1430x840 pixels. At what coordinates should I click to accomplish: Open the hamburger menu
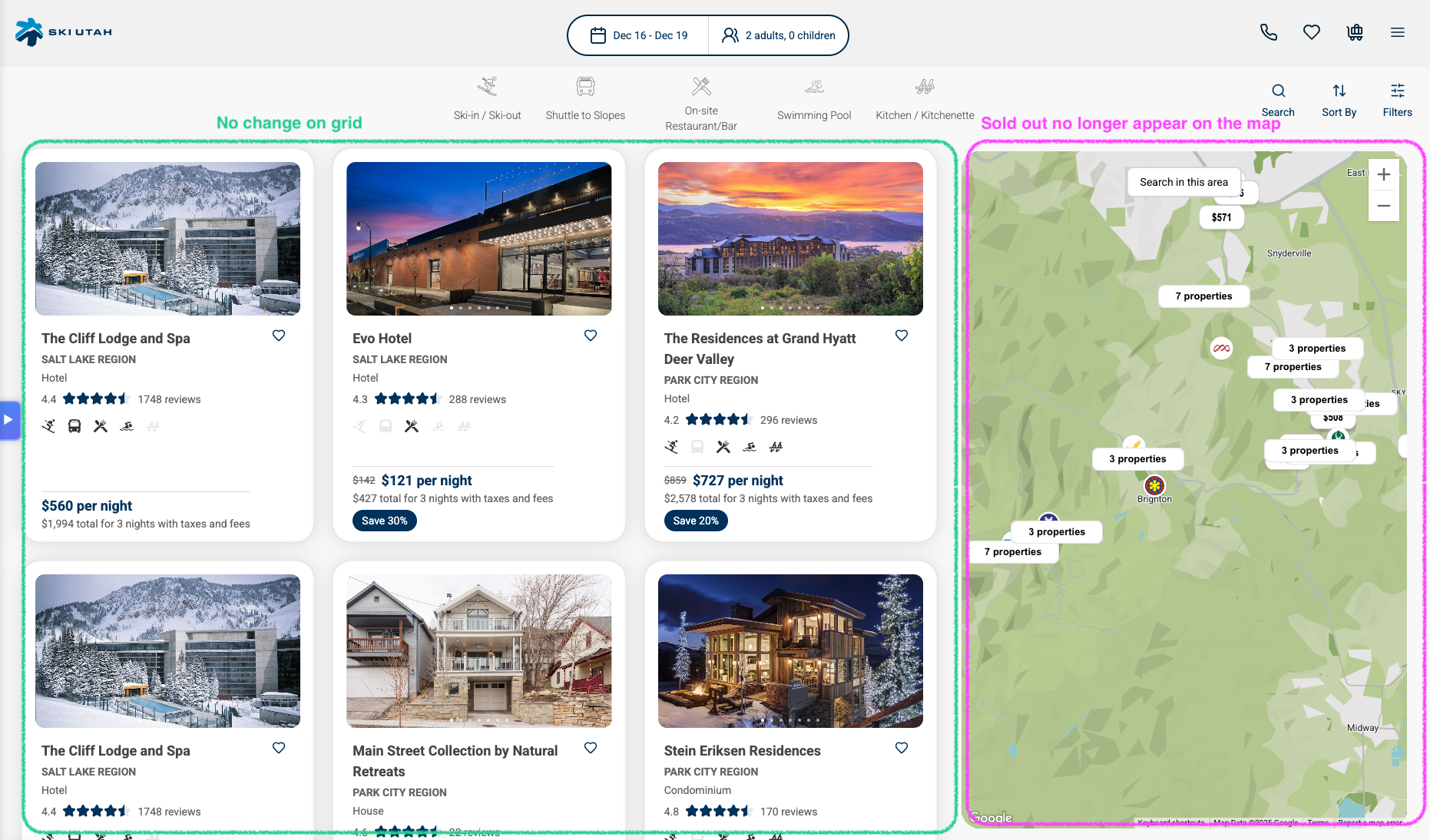coord(1398,32)
